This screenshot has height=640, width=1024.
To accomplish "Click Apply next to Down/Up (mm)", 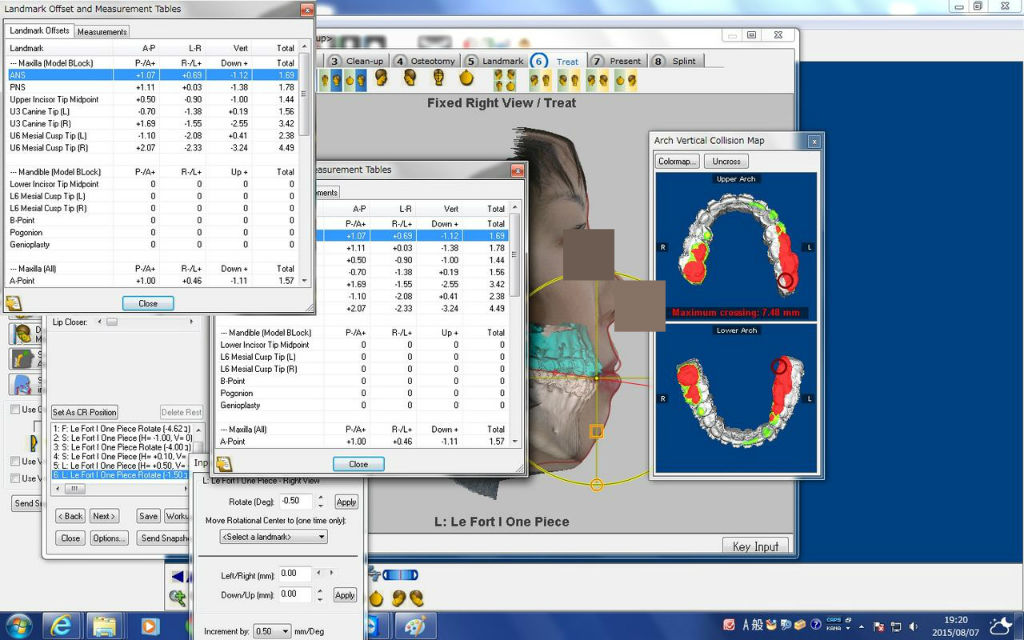I will [x=345, y=595].
